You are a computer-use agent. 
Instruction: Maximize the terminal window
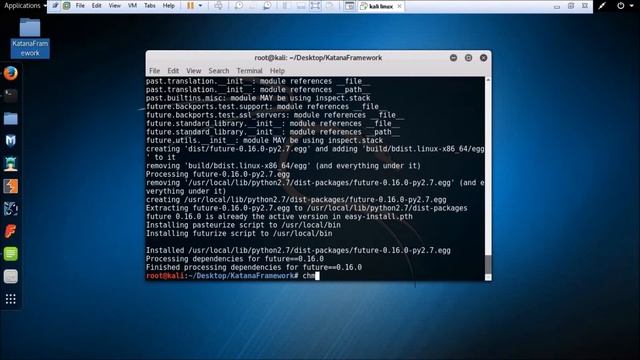[469, 58]
